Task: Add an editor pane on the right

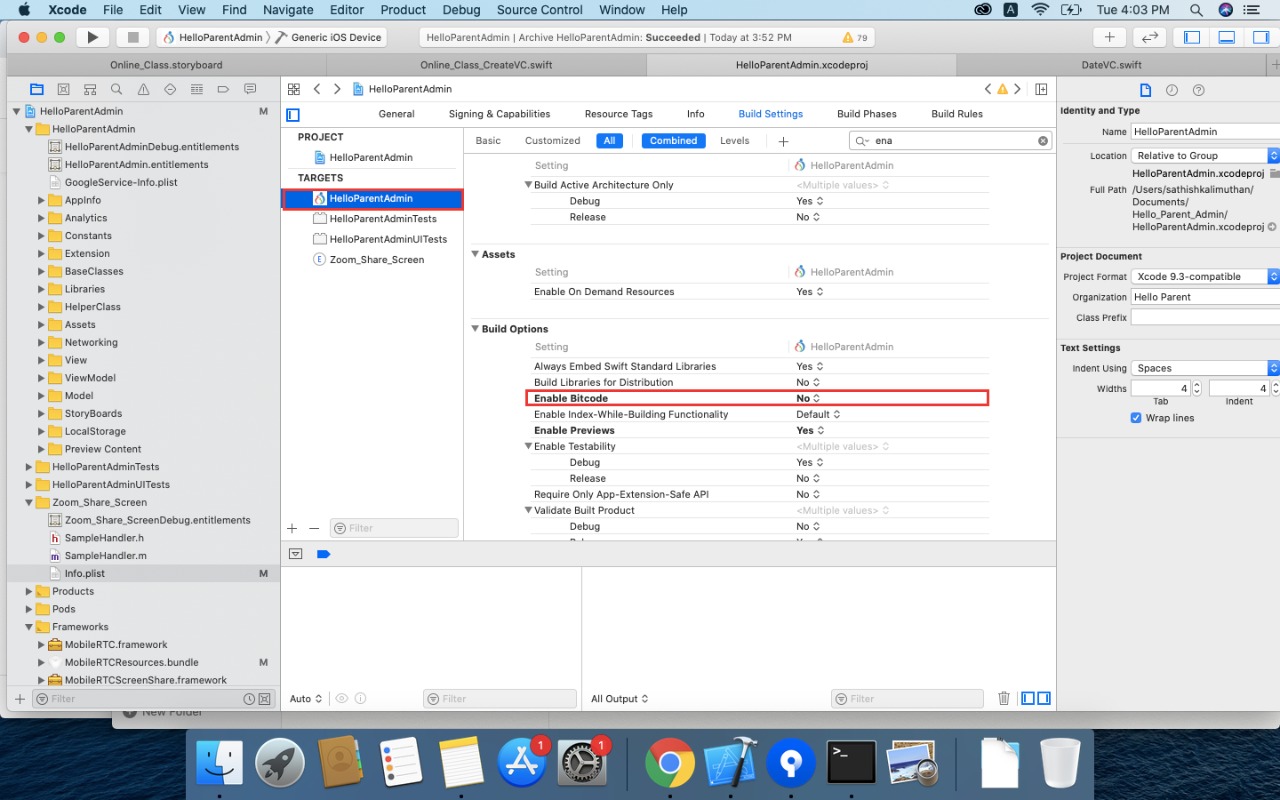Action: (1041, 89)
